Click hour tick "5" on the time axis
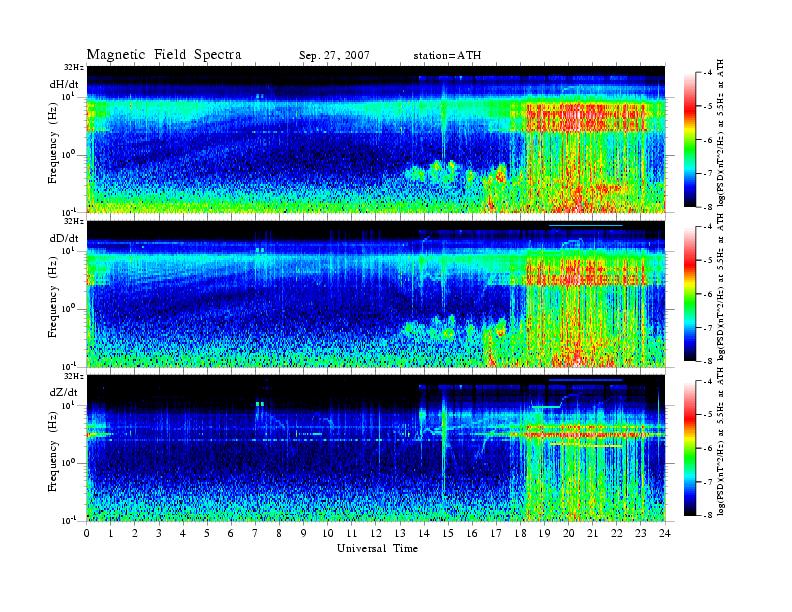This screenshot has width=792, height=612. (x=207, y=533)
